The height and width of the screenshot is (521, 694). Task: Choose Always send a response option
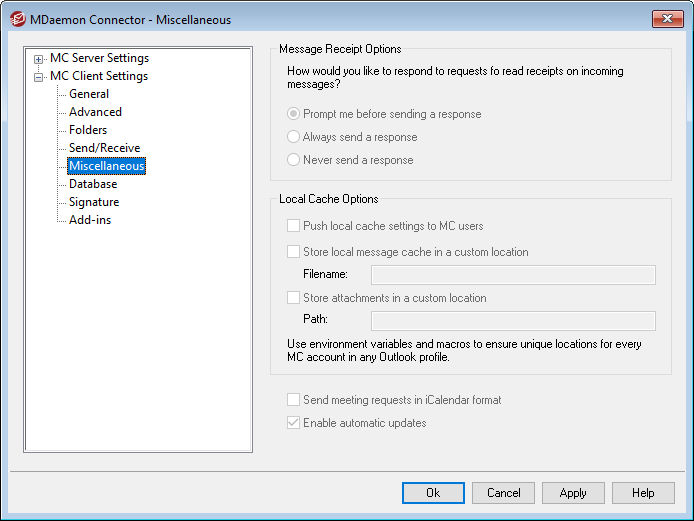click(293, 137)
